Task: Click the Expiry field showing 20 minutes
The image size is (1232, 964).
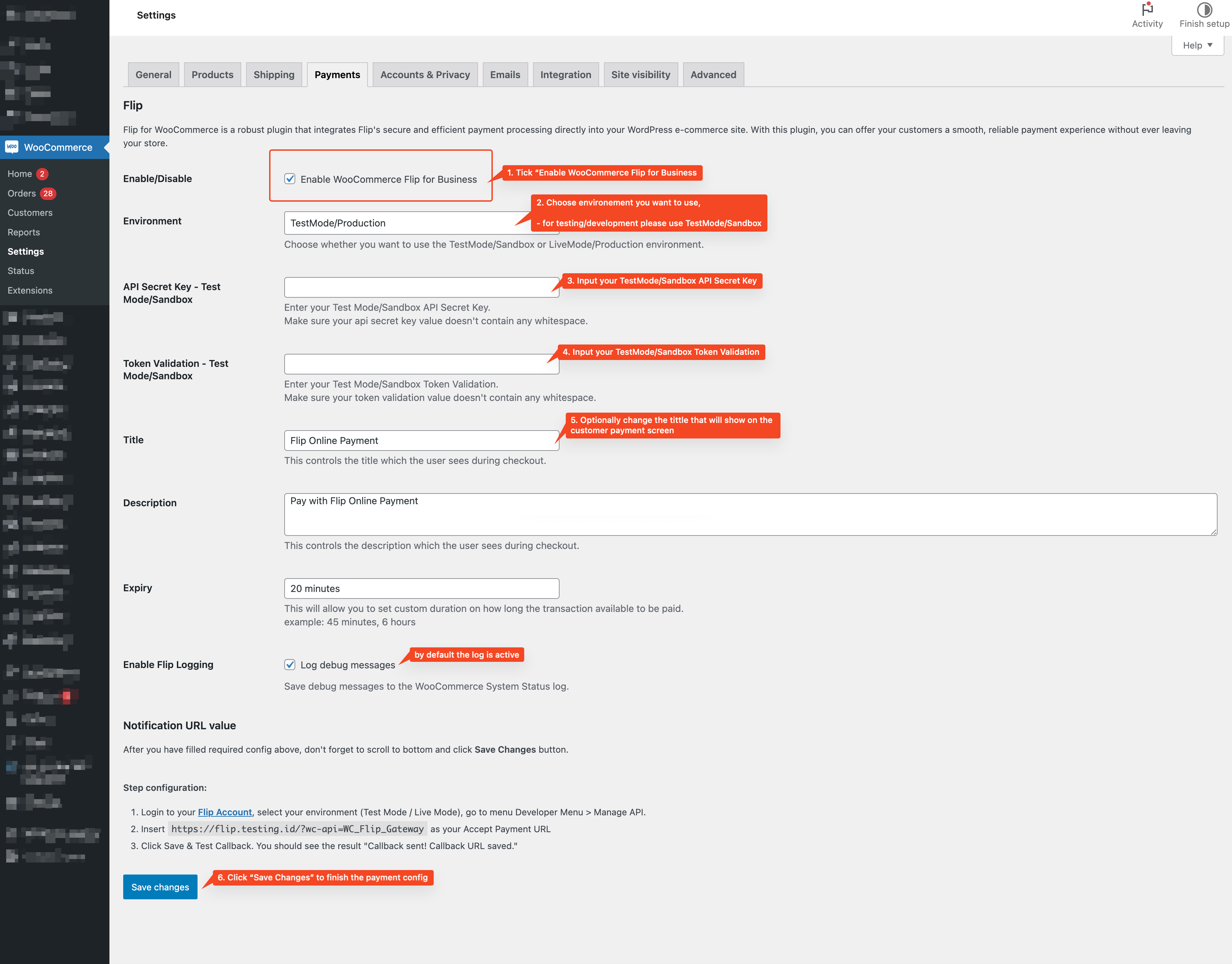Action: point(421,588)
